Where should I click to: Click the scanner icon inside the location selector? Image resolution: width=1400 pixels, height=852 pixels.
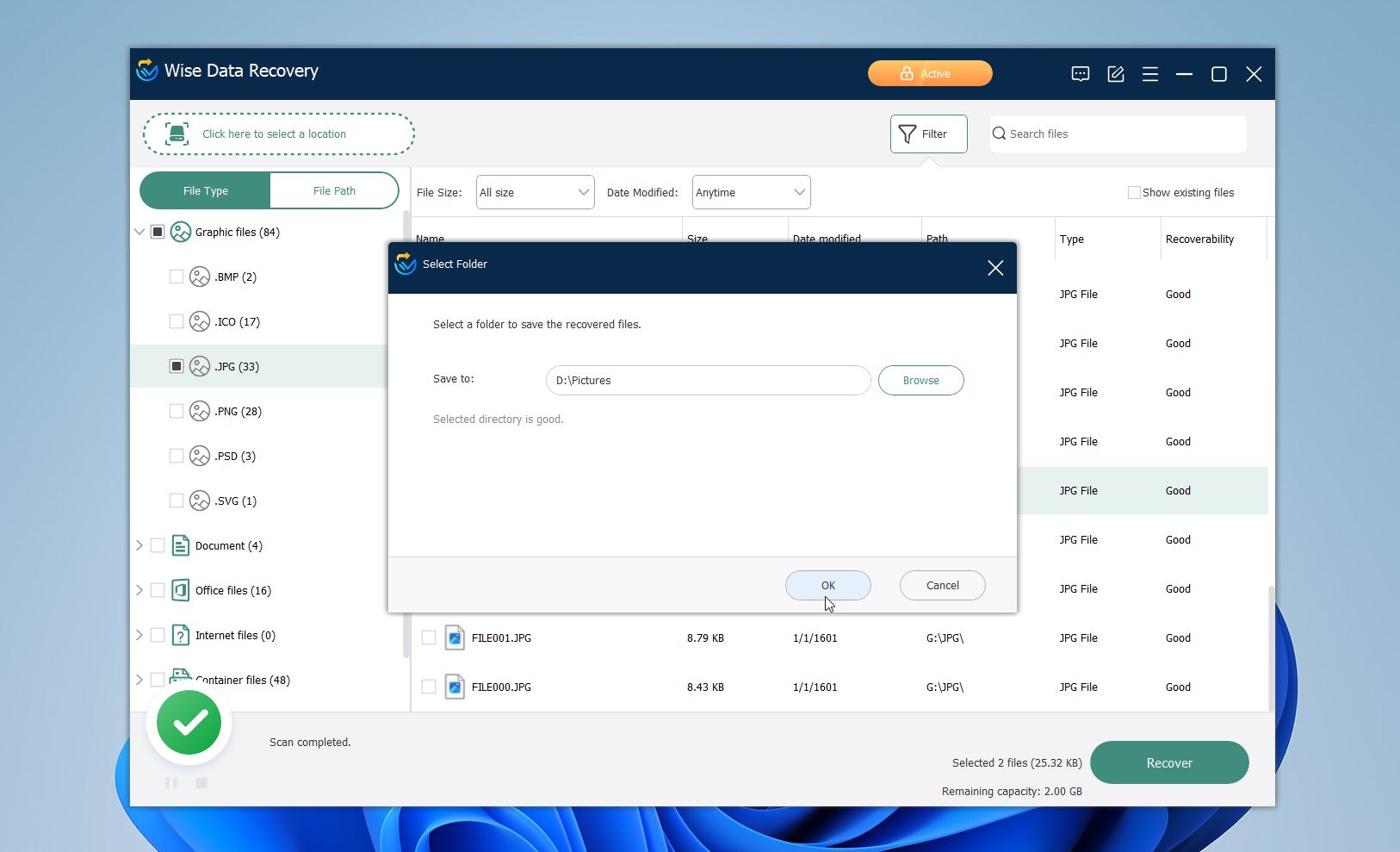tap(176, 134)
